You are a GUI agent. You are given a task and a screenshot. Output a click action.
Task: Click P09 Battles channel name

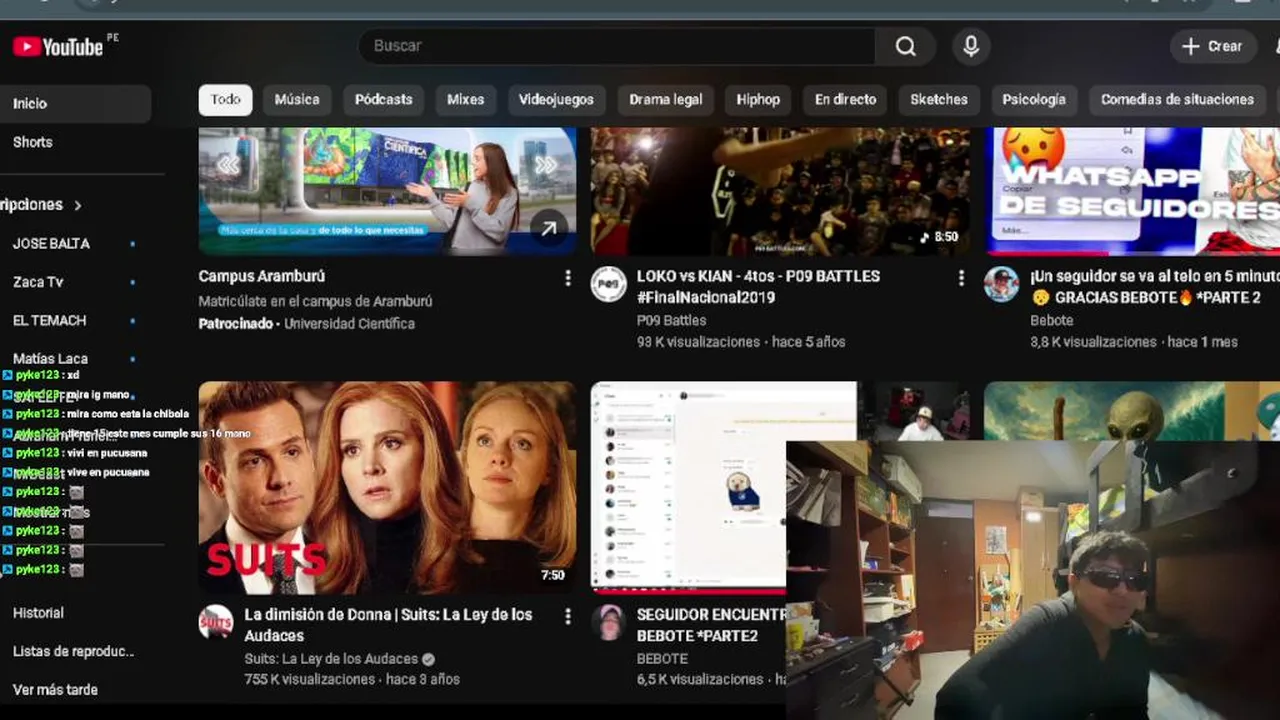coord(671,320)
